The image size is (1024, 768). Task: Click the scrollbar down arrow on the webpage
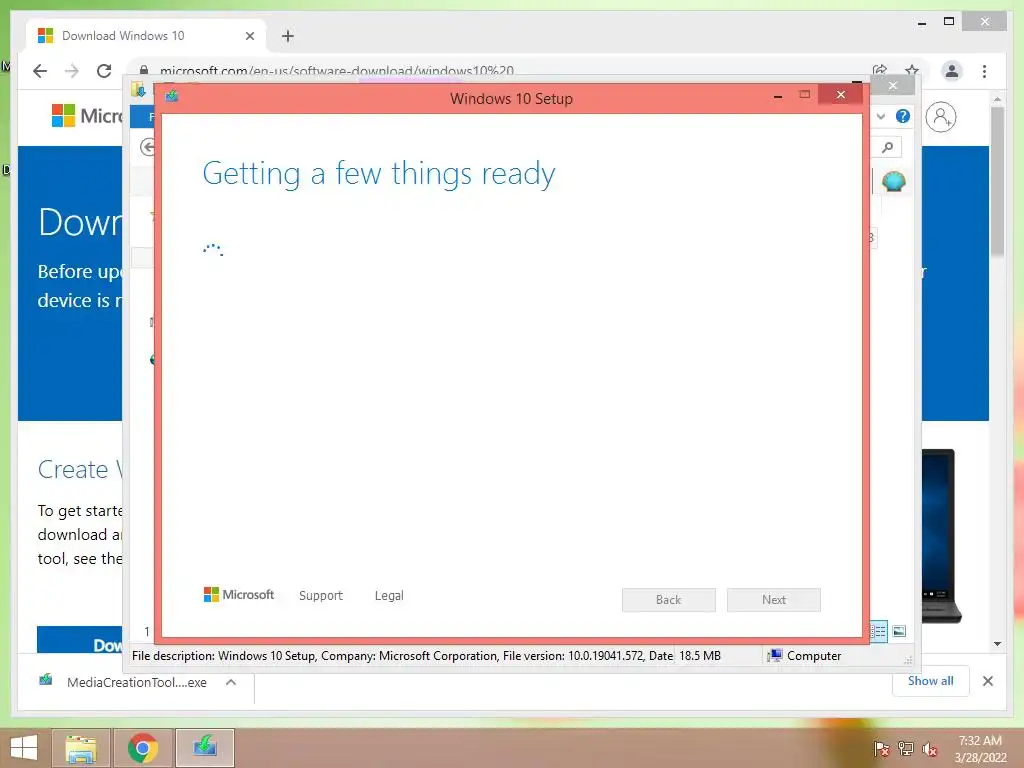997,644
